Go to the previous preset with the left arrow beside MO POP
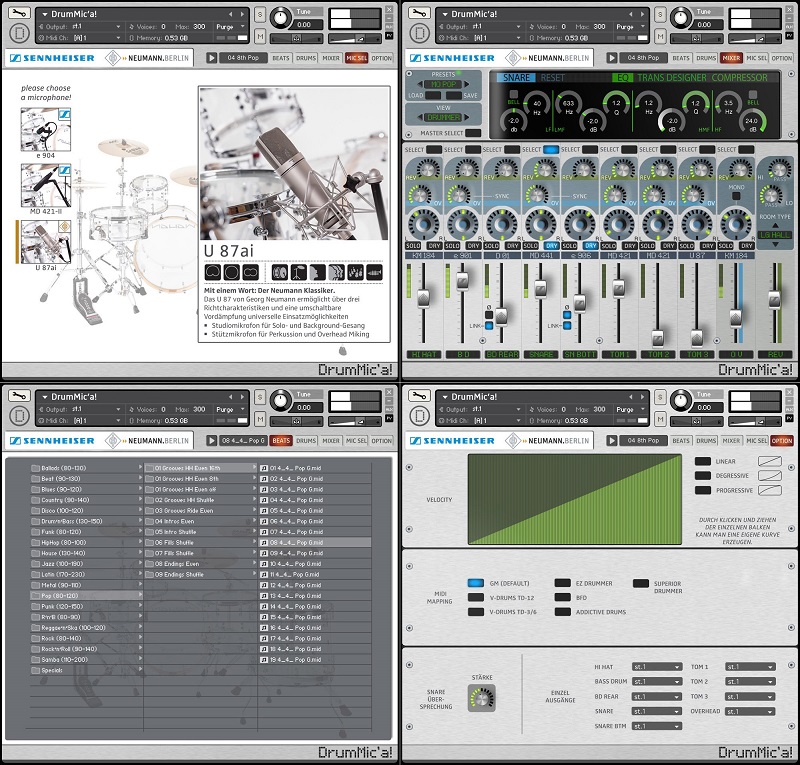 (x=420, y=84)
